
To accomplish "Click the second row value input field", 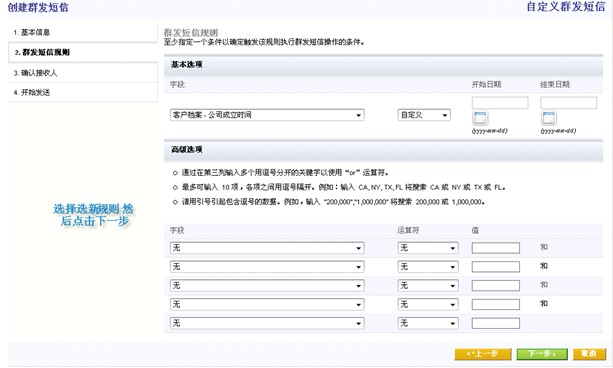I will [496, 267].
